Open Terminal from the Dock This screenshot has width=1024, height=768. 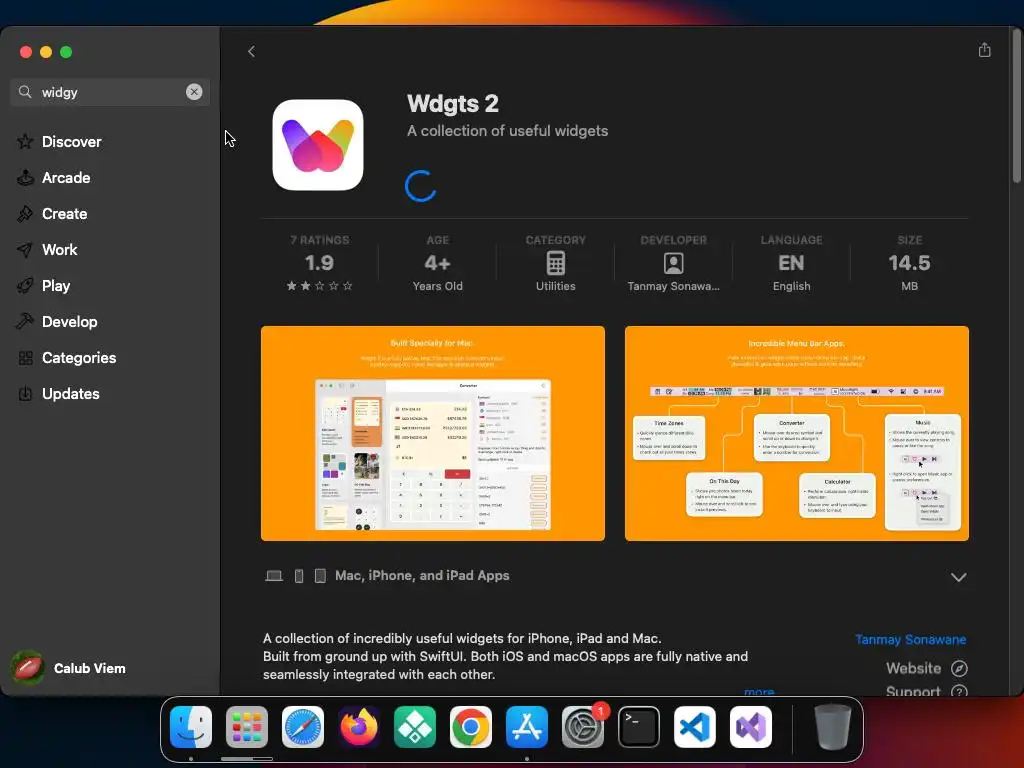click(x=639, y=727)
